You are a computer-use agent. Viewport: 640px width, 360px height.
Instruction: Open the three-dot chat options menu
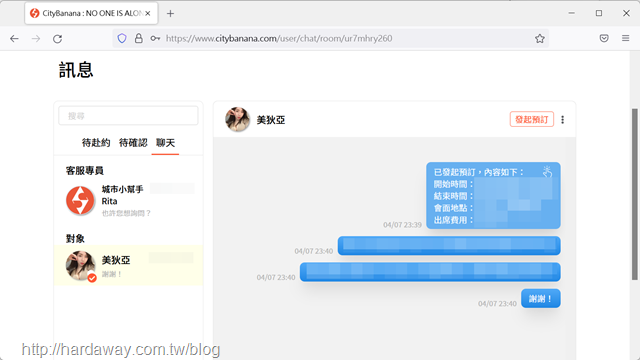click(x=562, y=120)
